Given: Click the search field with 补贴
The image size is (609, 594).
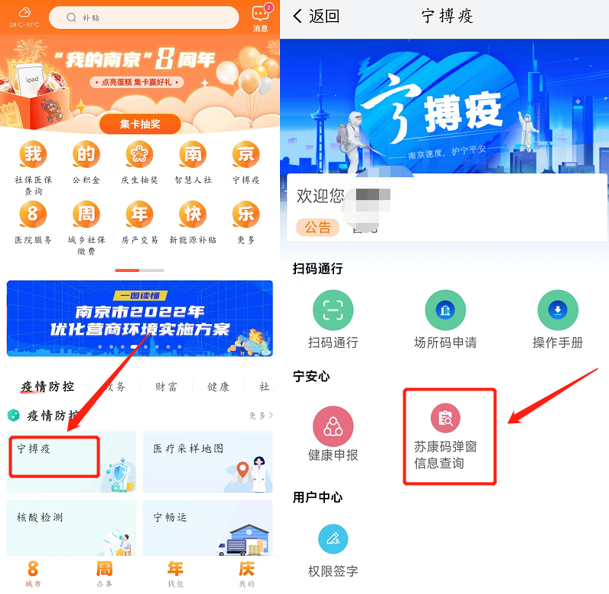Looking at the screenshot, I should 144,17.
